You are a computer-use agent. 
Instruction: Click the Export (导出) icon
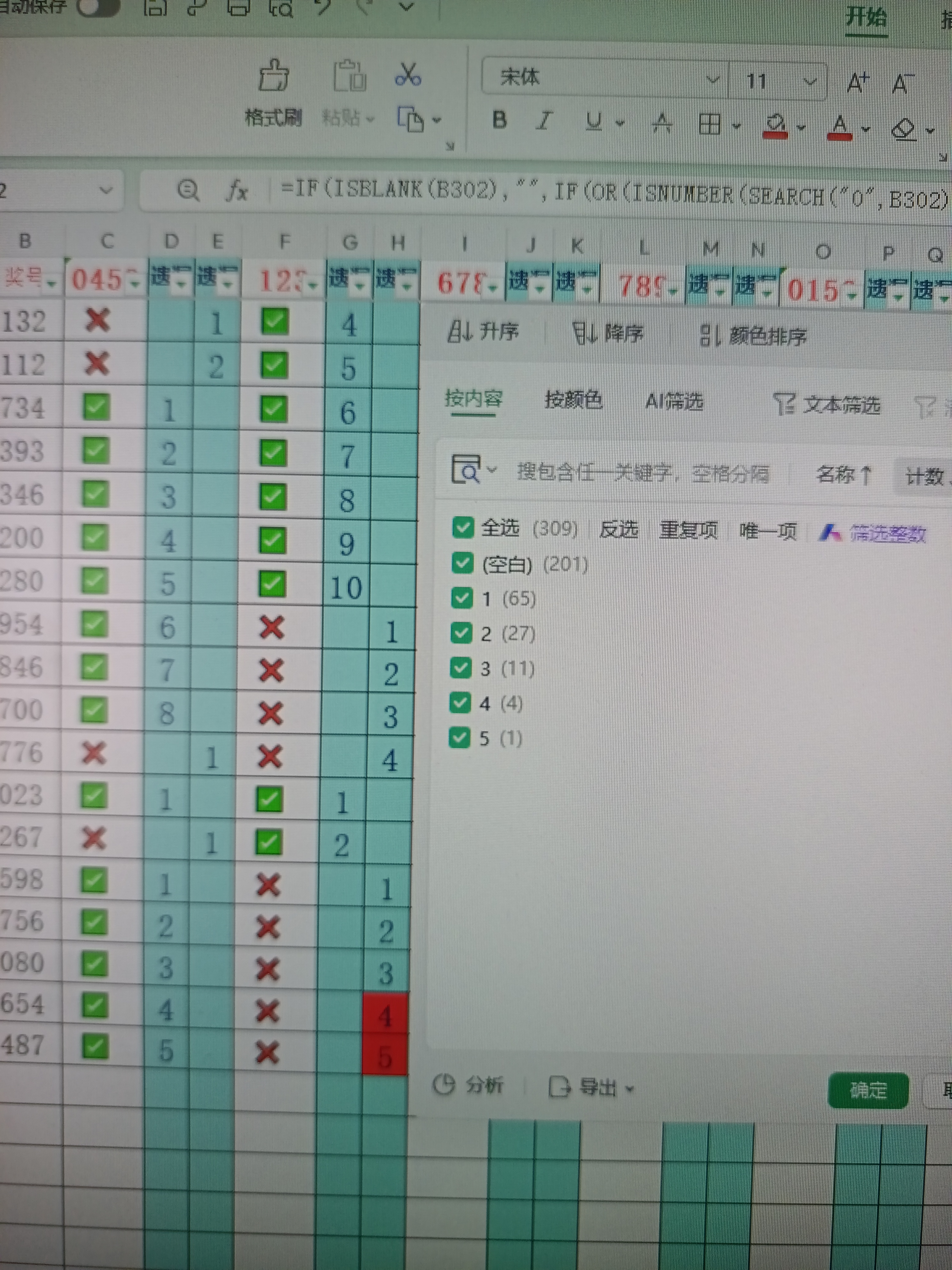559,1086
